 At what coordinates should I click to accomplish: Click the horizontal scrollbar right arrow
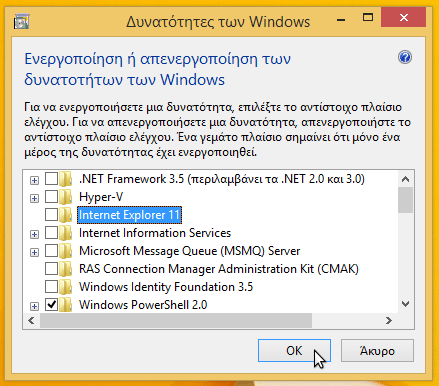389,321
